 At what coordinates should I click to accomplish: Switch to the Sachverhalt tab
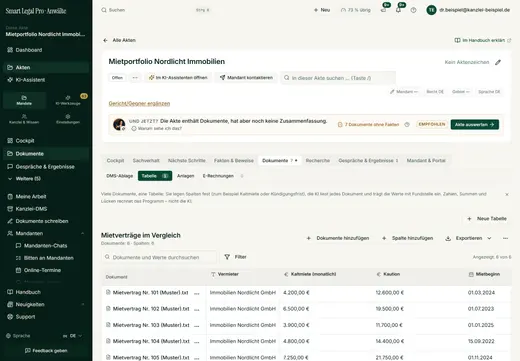(146, 161)
